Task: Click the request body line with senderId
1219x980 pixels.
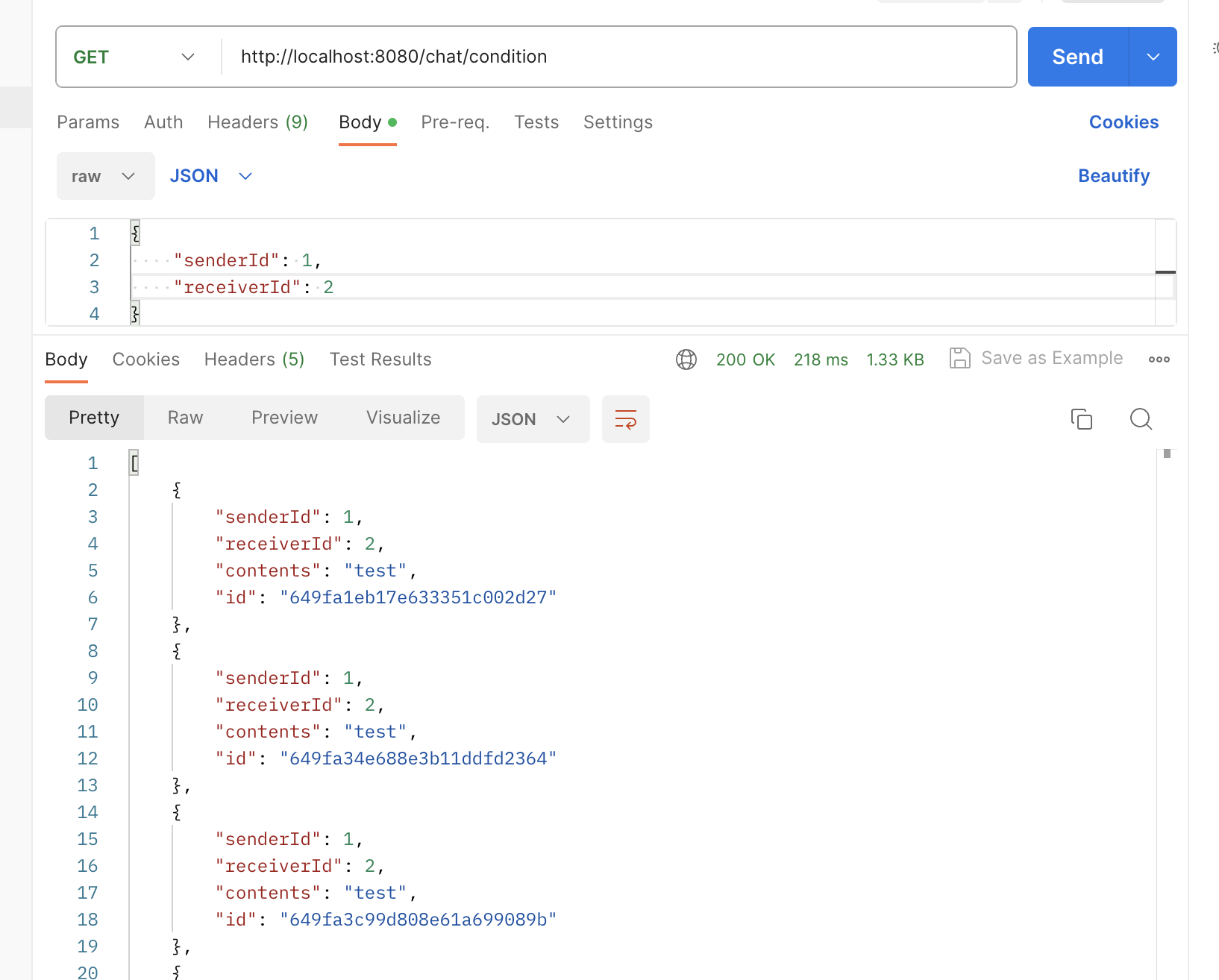Action: tap(642, 260)
